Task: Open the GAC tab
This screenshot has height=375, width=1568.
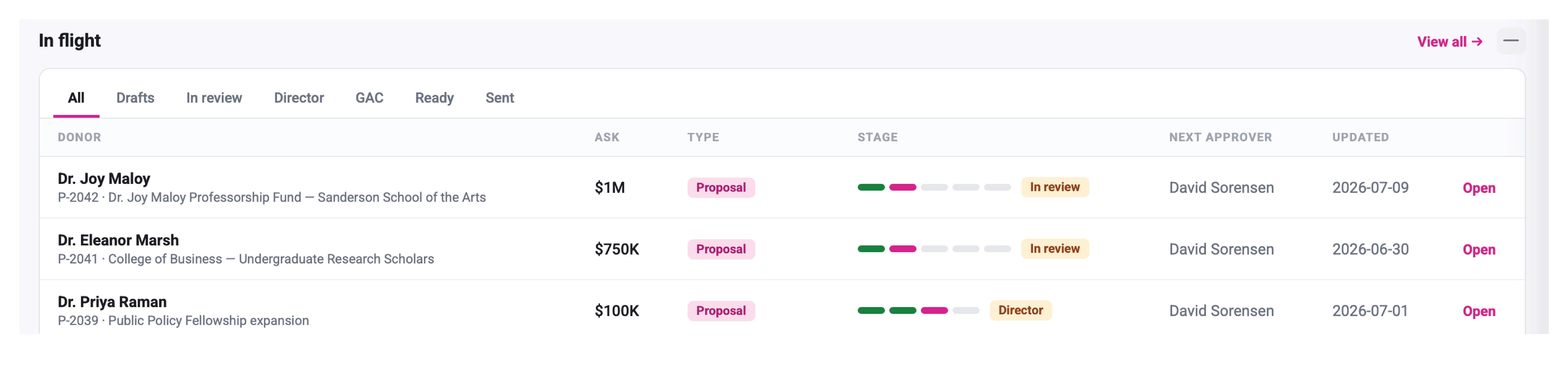Action: pyautogui.click(x=369, y=98)
